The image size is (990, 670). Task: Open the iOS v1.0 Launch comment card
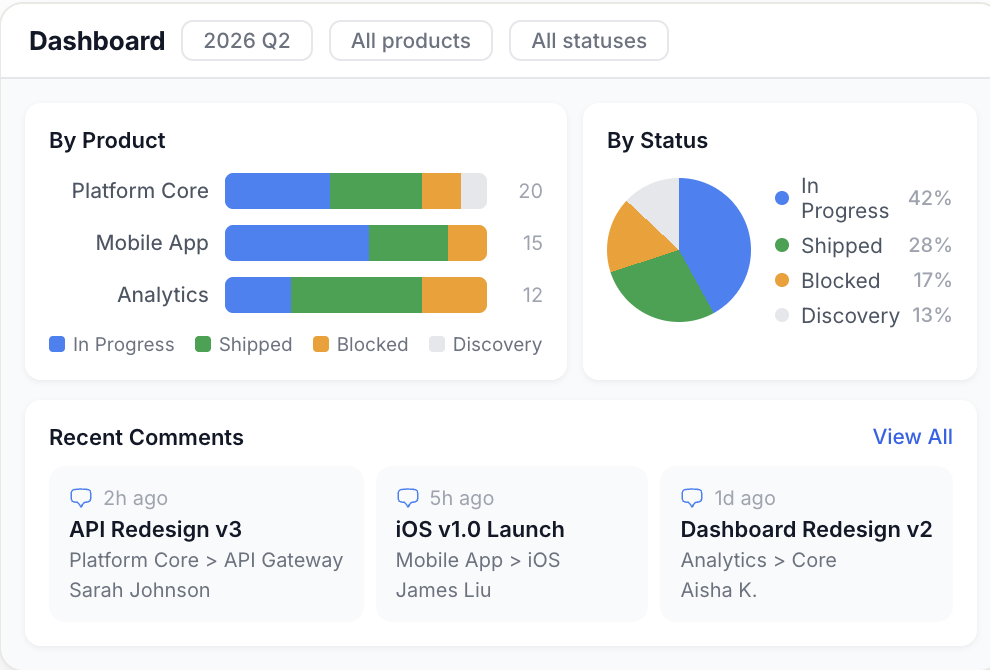(x=512, y=543)
